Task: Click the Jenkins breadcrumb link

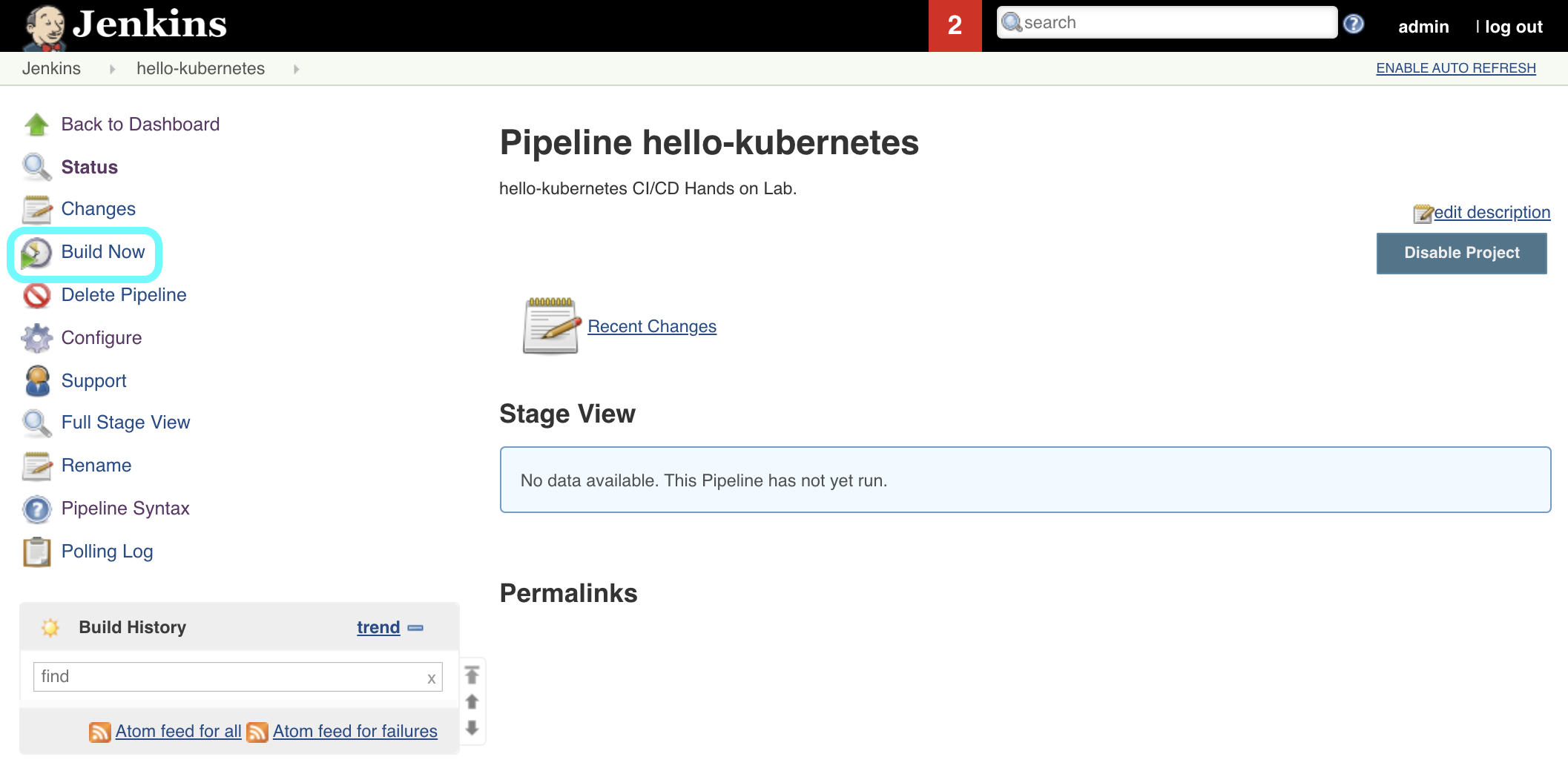Action: pos(51,68)
